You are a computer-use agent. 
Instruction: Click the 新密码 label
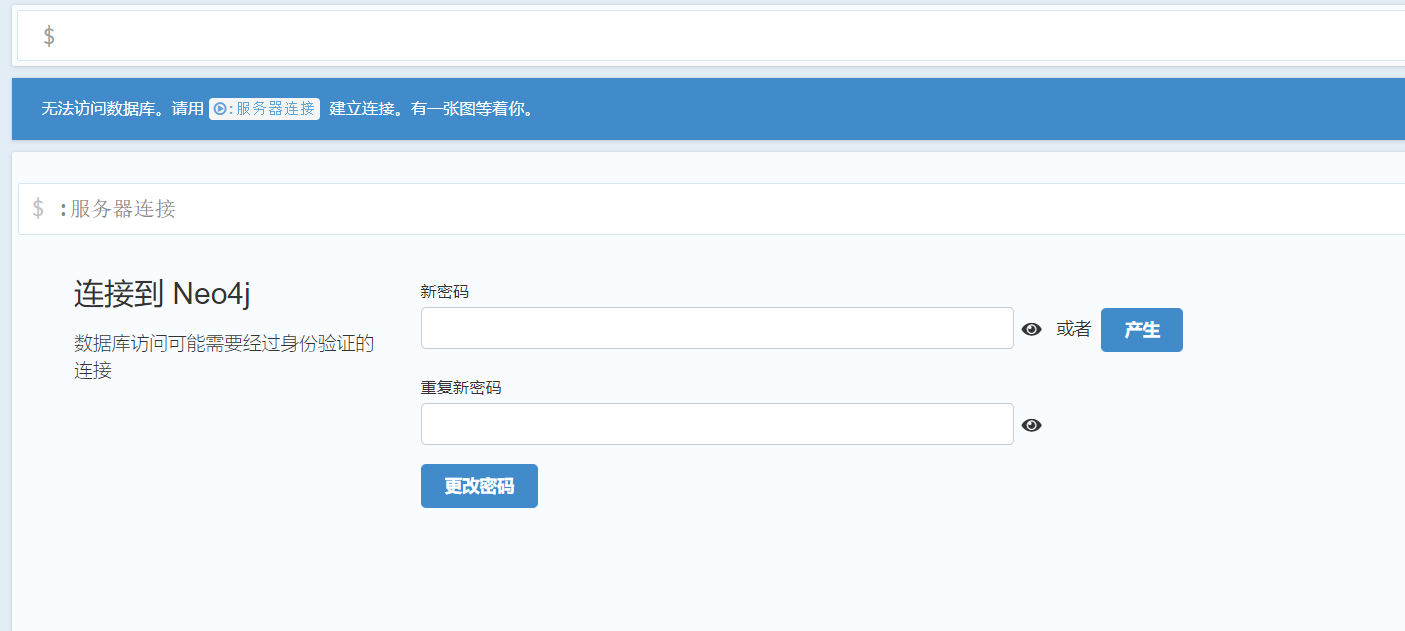pyautogui.click(x=444, y=292)
